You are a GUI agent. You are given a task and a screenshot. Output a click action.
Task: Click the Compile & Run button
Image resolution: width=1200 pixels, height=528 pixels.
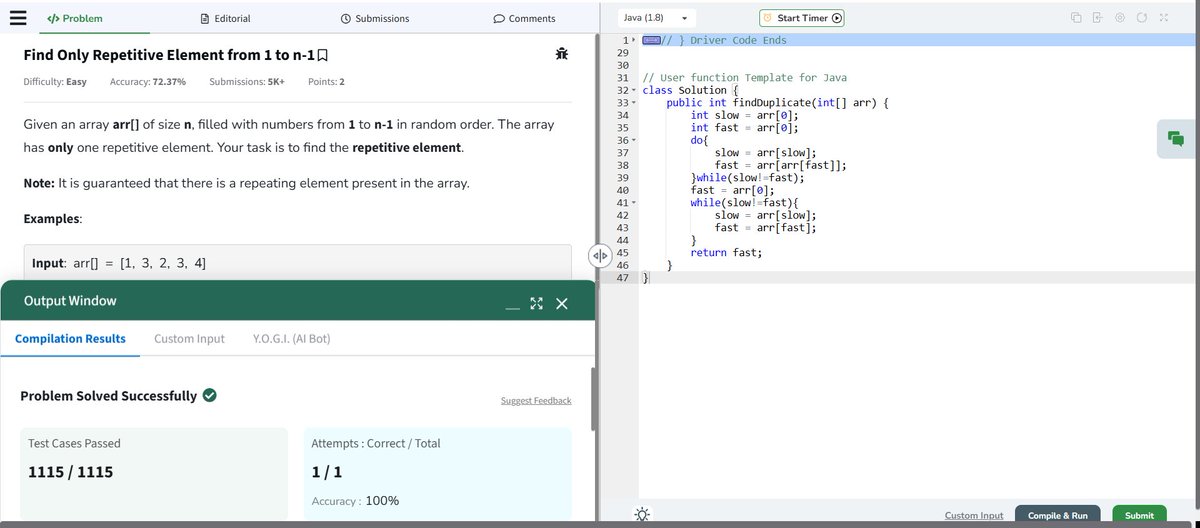1058,515
